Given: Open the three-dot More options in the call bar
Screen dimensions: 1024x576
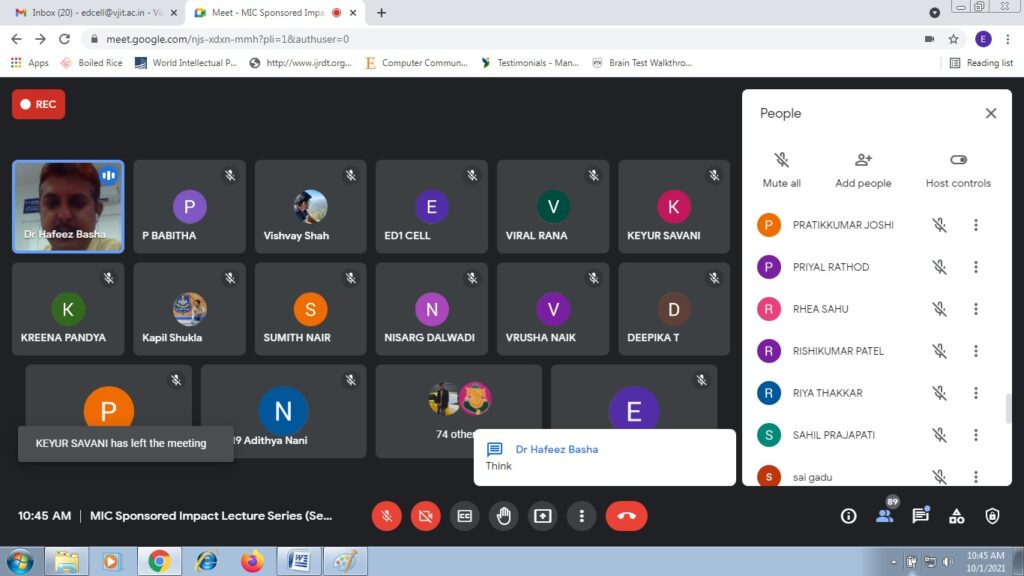Looking at the screenshot, I should (x=581, y=516).
